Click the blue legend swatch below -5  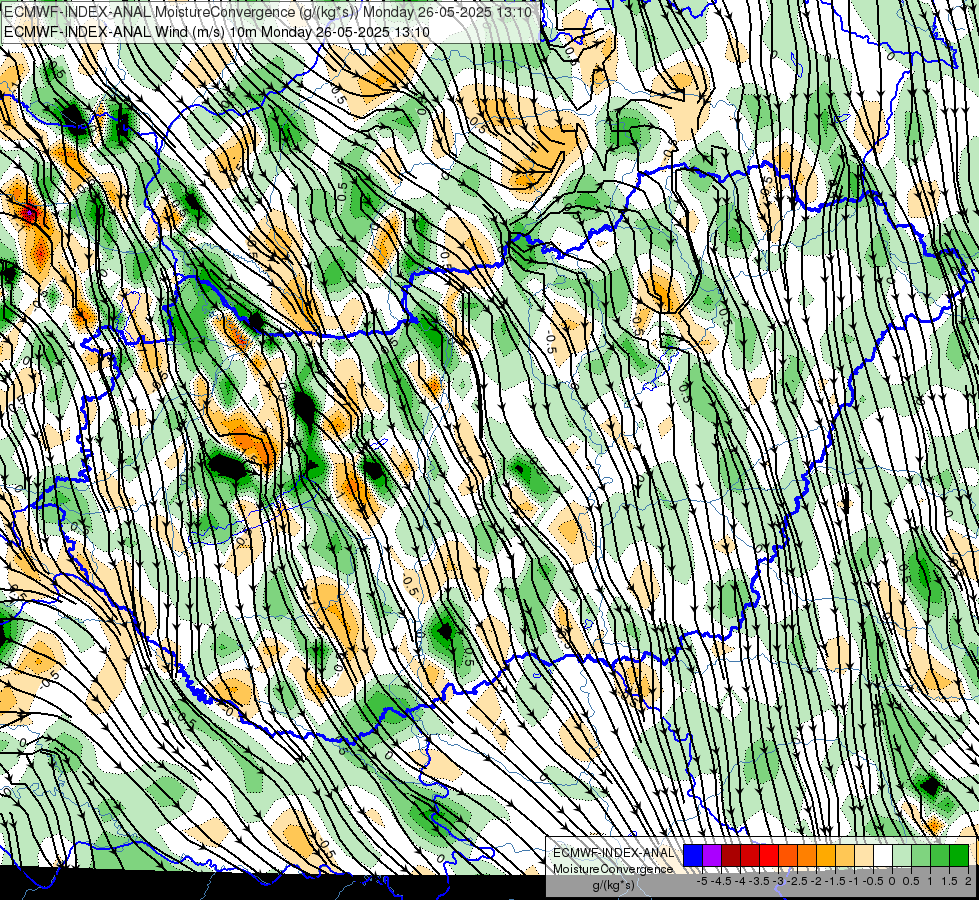click(x=693, y=855)
